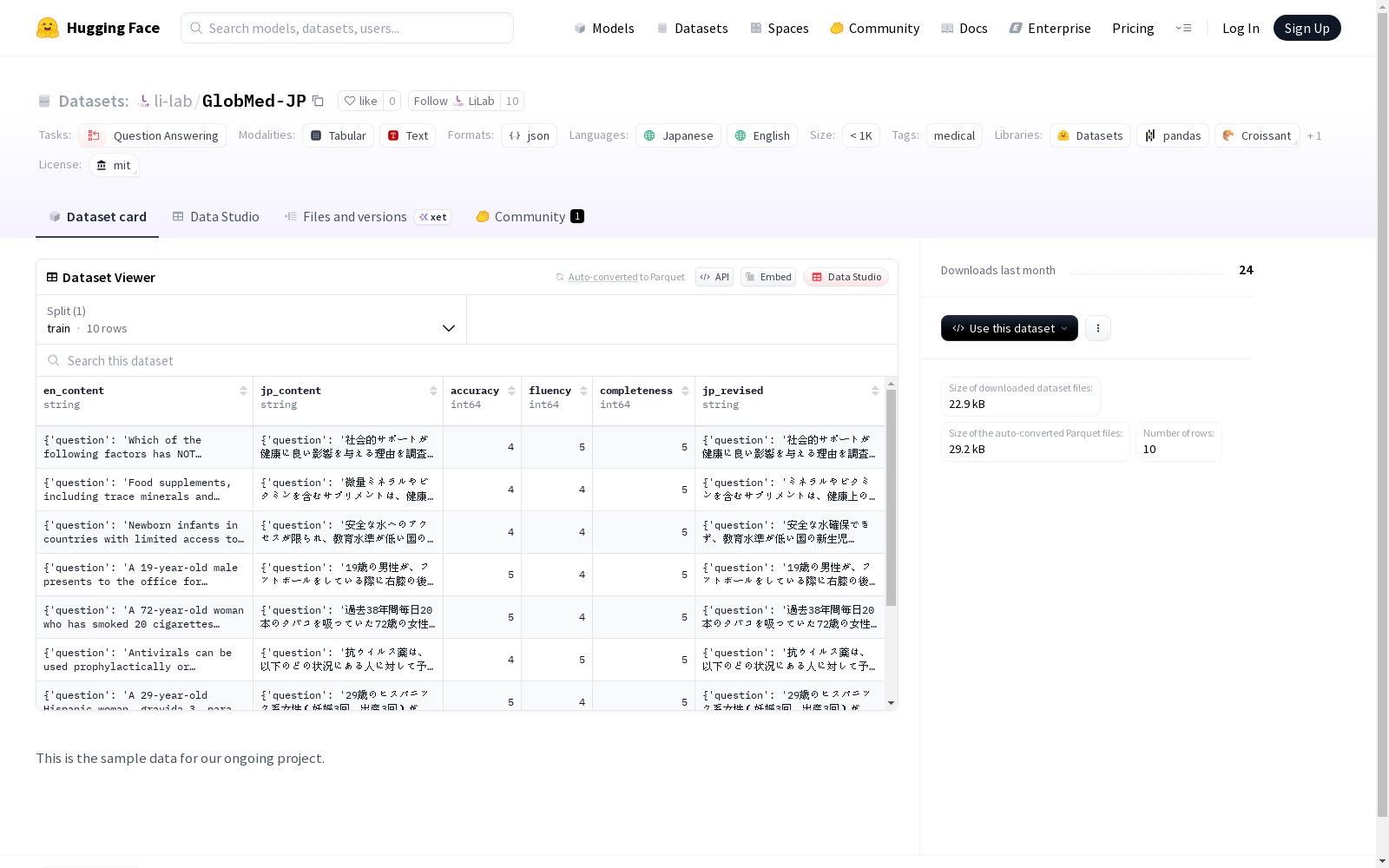Click Log In
This screenshot has width=1389, height=868.
1241,28
